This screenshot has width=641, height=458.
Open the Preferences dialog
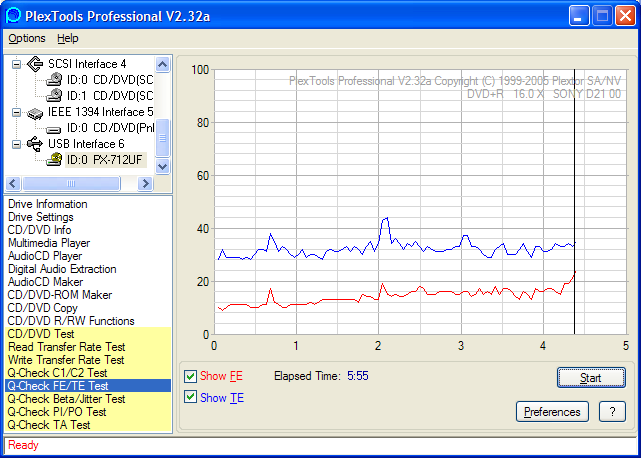coord(552,412)
